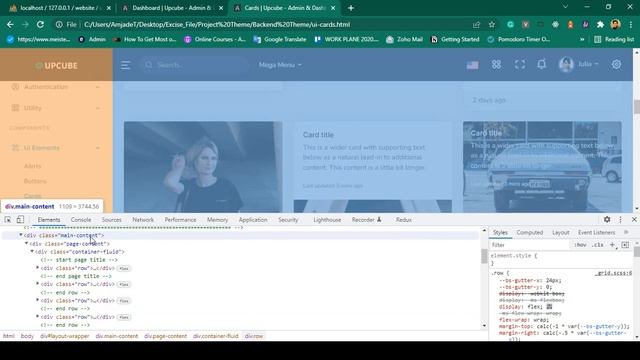Image resolution: width=640 pixels, height=360 pixels.
Task: Close the Cards Upcube tab
Action: pyautogui.click(x=333, y=8)
